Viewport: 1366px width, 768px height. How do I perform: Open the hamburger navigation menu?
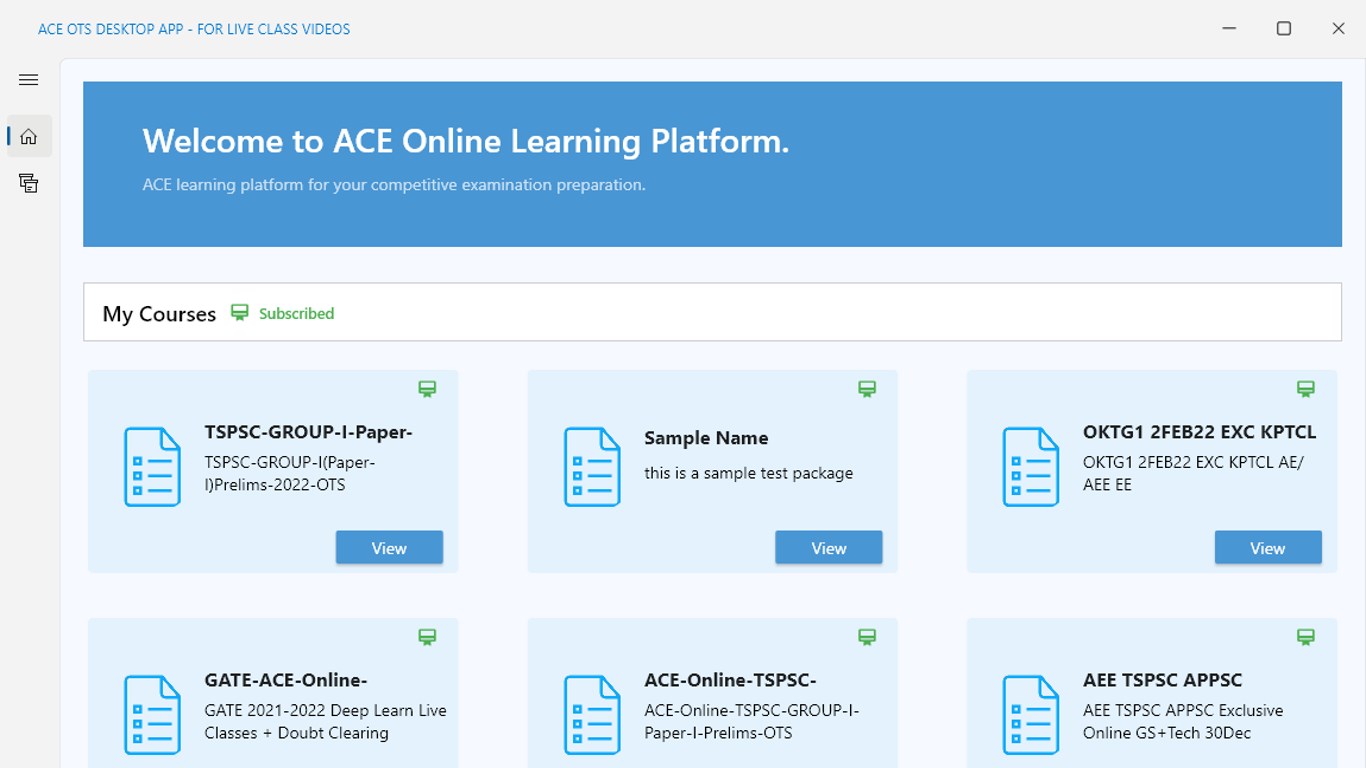click(28, 80)
